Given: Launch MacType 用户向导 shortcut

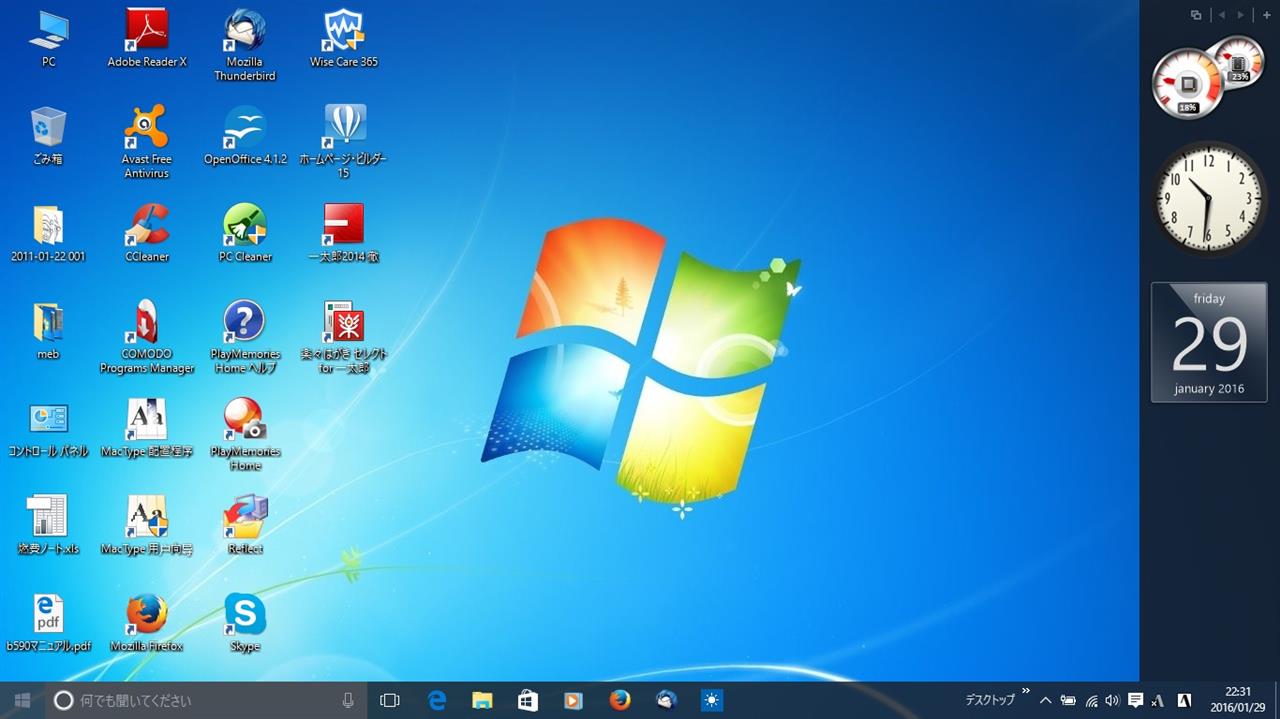Looking at the screenshot, I should tap(147, 526).
